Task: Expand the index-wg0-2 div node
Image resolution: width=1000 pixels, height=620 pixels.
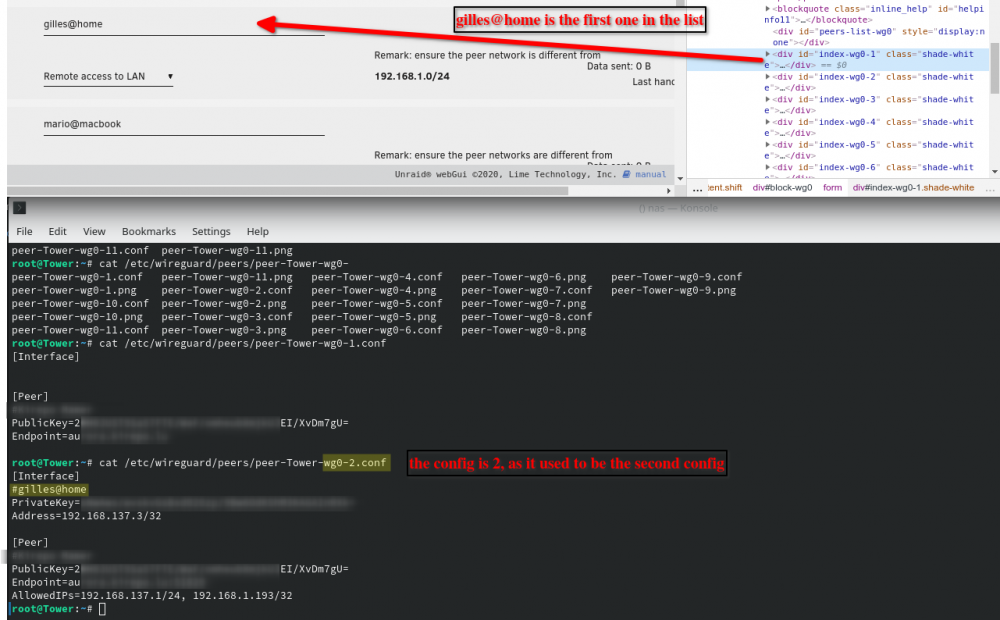Action: tap(767, 77)
